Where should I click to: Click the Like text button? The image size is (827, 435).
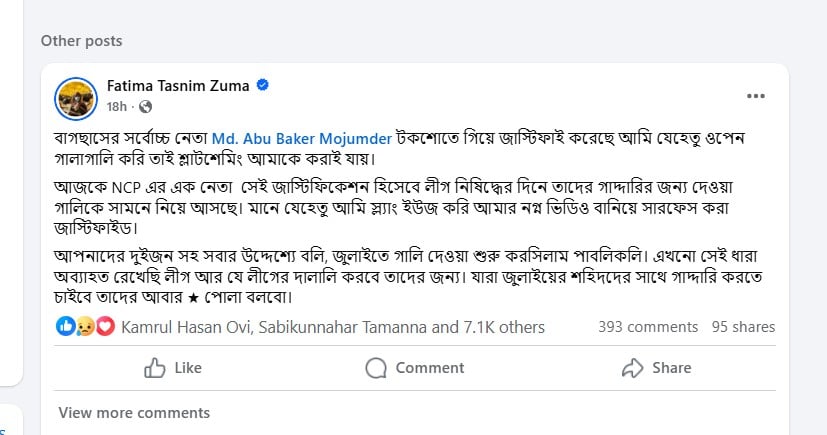pyautogui.click(x=188, y=368)
